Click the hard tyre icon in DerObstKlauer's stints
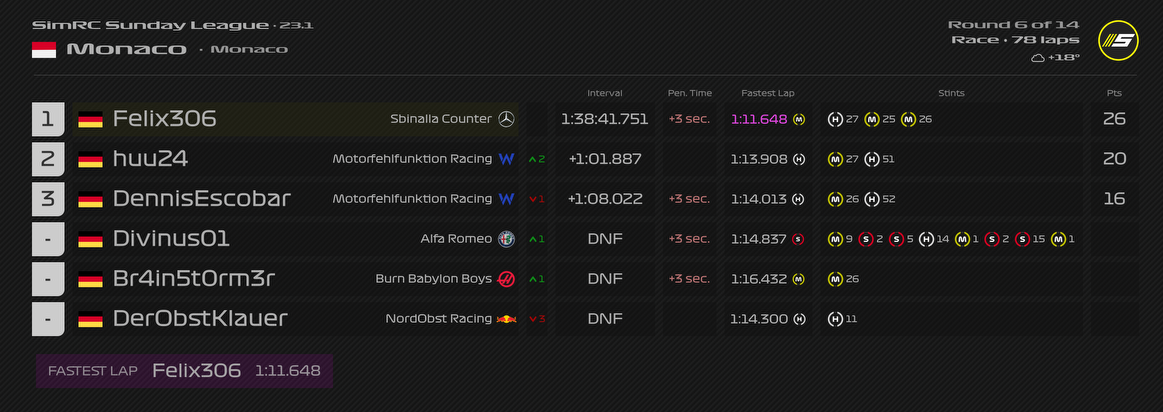The width and height of the screenshot is (1163, 412). click(x=835, y=319)
